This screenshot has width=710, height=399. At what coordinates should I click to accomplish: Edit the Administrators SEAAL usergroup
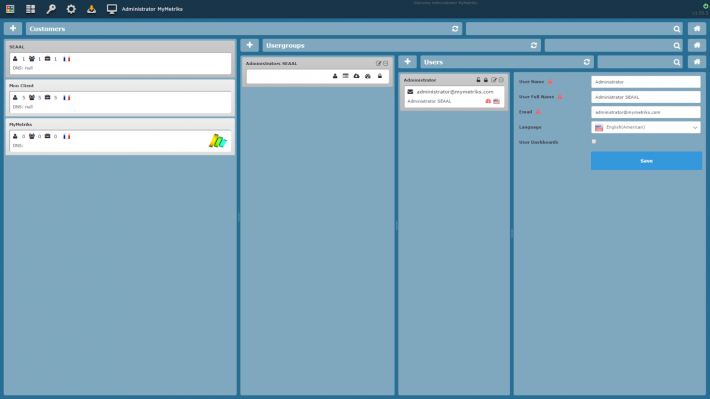(379, 63)
